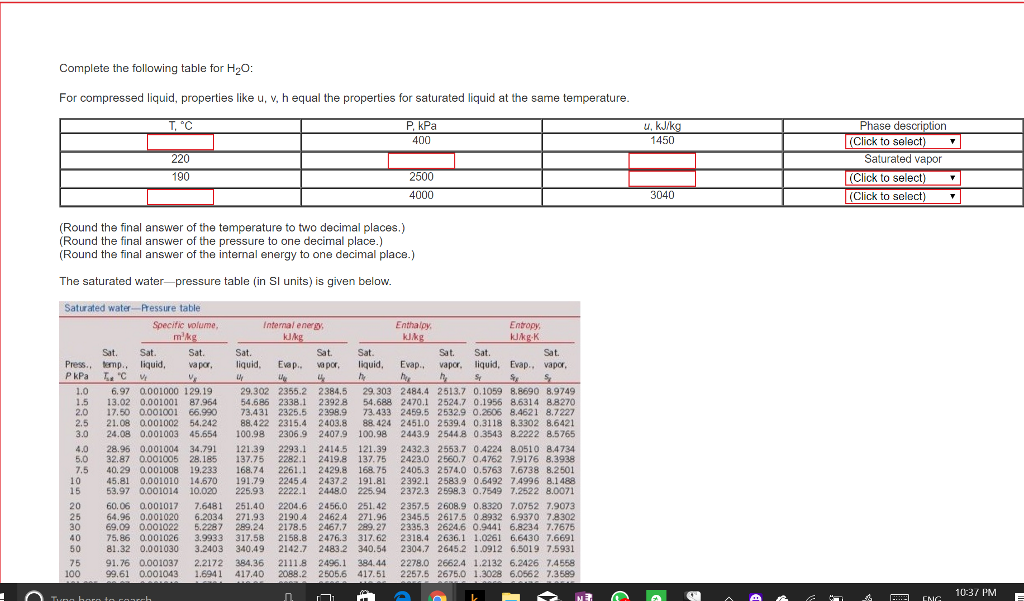Open Phase description dropdown in the 400 kPa row
Image resolution: width=1024 pixels, height=601 pixels.
coord(902,141)
